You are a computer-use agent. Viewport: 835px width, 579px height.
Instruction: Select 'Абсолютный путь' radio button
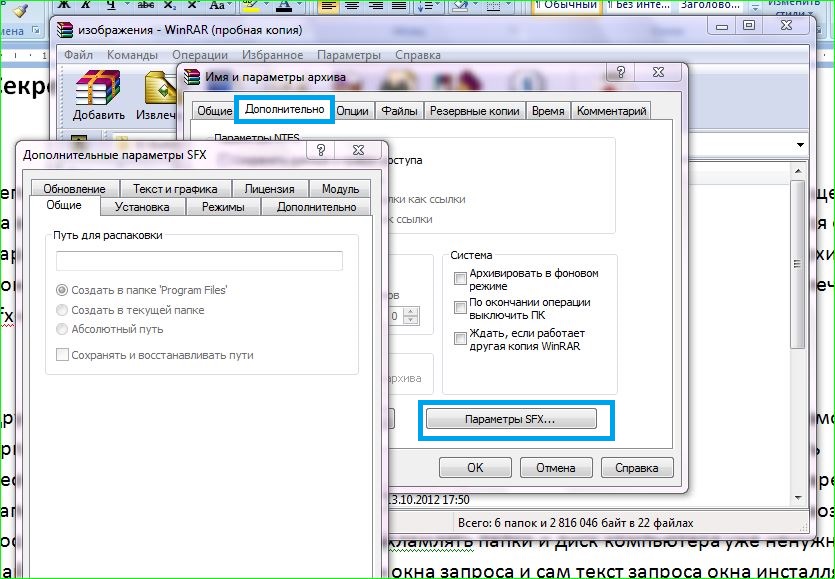[x=62, y=329]
